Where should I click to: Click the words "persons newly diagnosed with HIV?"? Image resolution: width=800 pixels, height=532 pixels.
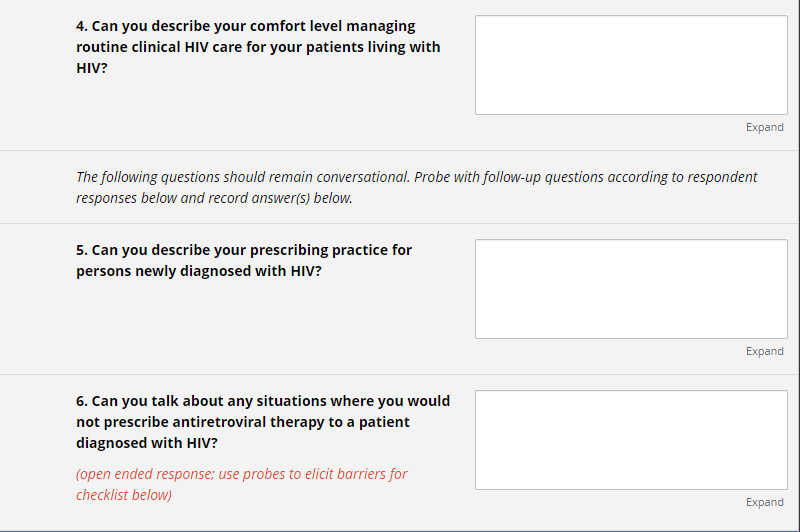point(199,271)
